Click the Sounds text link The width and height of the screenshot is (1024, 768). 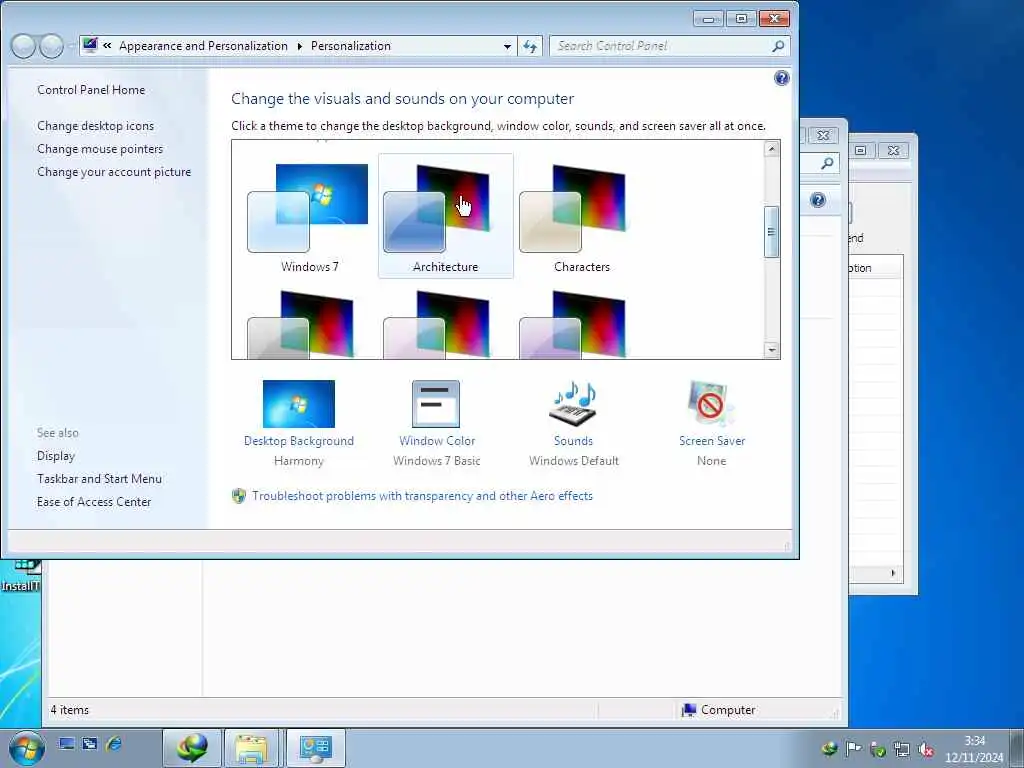[573, 441]
